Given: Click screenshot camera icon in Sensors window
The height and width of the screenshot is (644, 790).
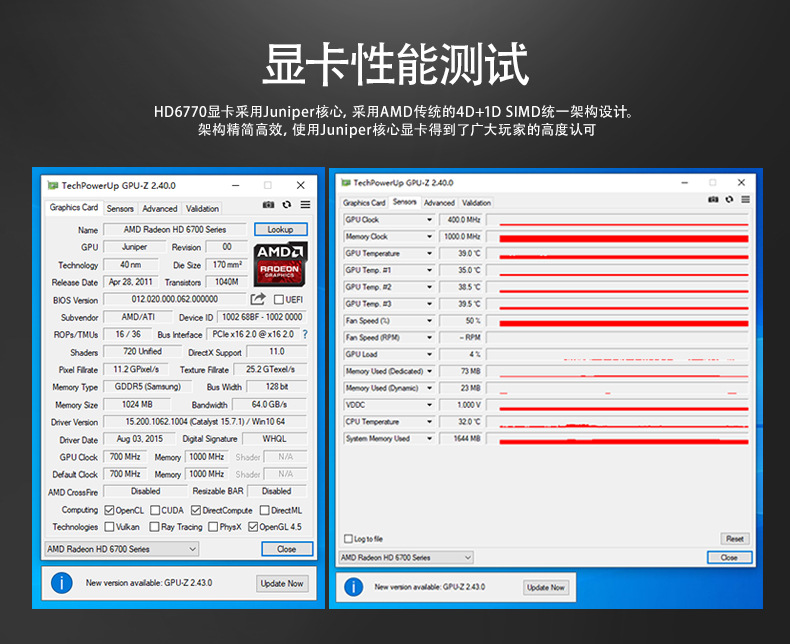Looking at the screenshot, I should click(x=713, y=200).
